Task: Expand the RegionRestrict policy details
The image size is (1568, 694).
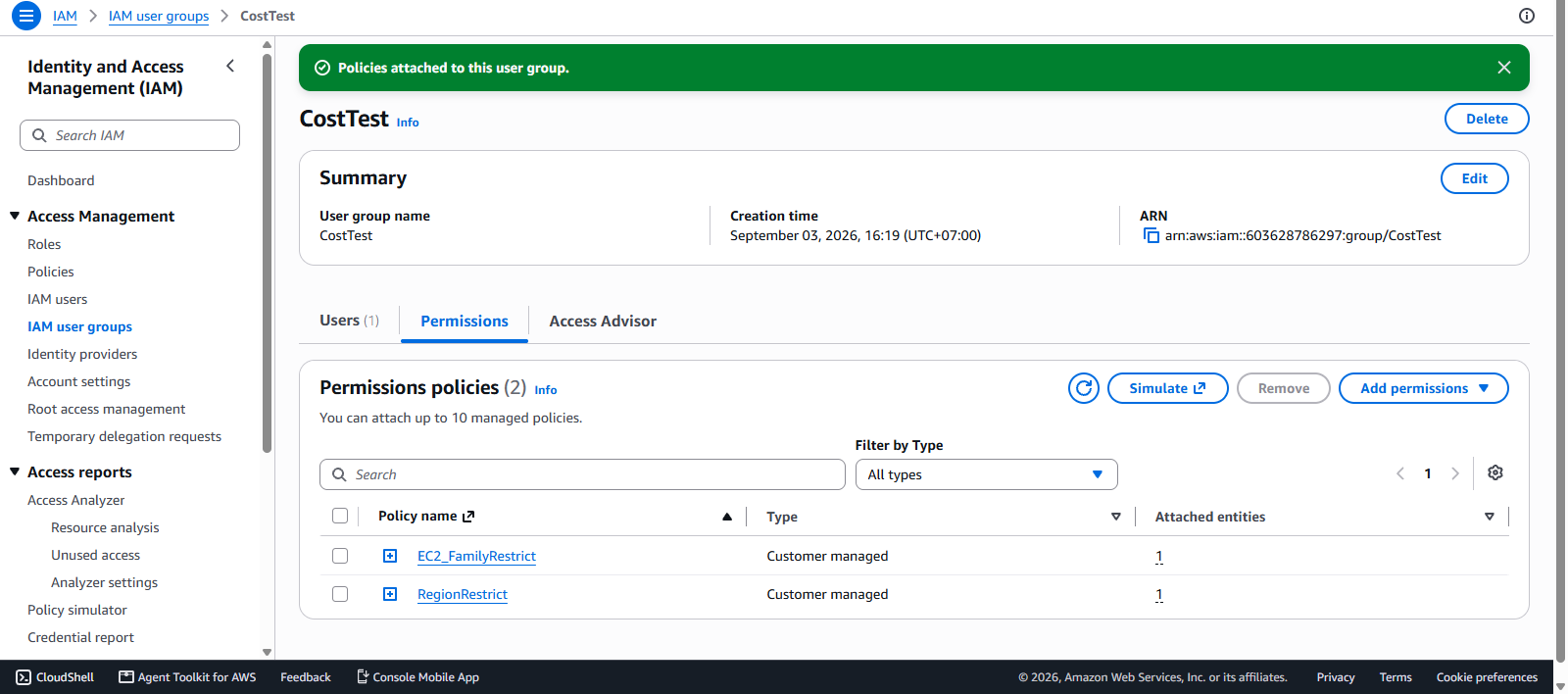Action: 390,594
